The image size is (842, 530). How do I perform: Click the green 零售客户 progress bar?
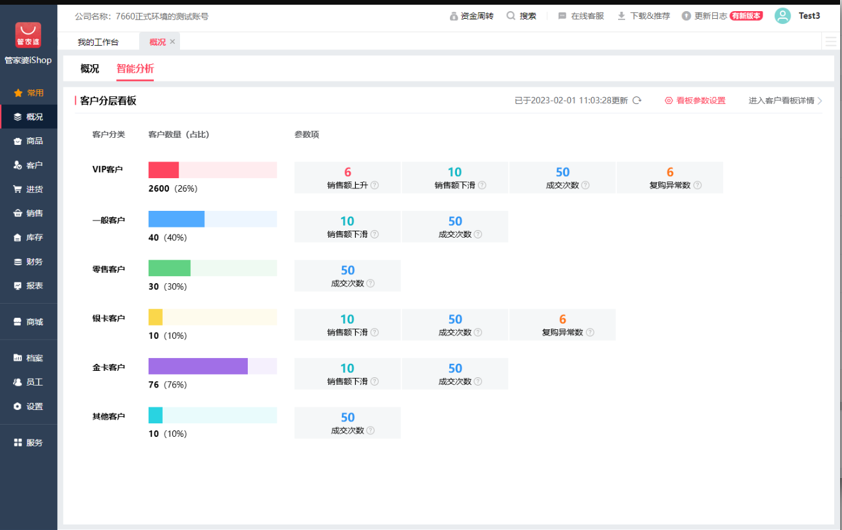pos(213,268)
